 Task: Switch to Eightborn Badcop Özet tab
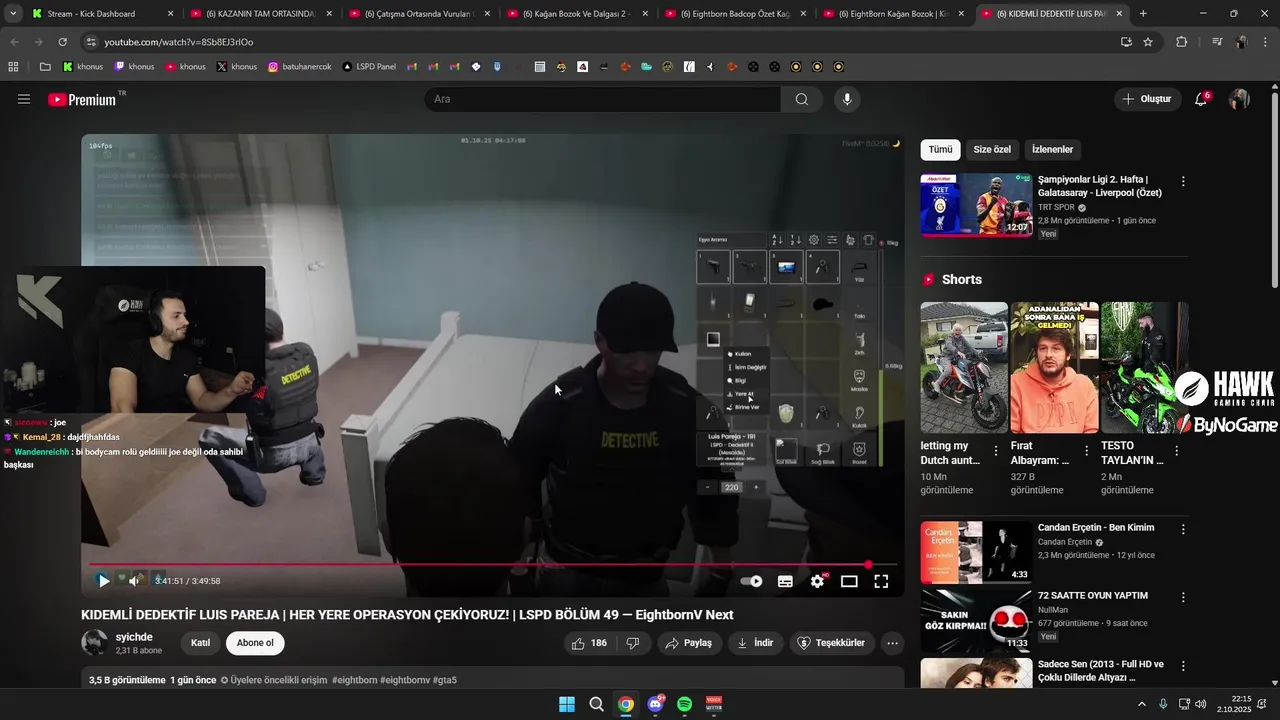[x=733, y=14]
